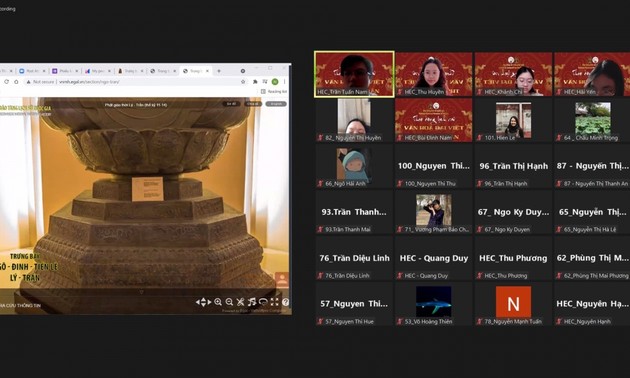Click muted mic icon of 82_Nguyễn Thị Huyền
The image size is (630, 378).
tap(320, 138)
